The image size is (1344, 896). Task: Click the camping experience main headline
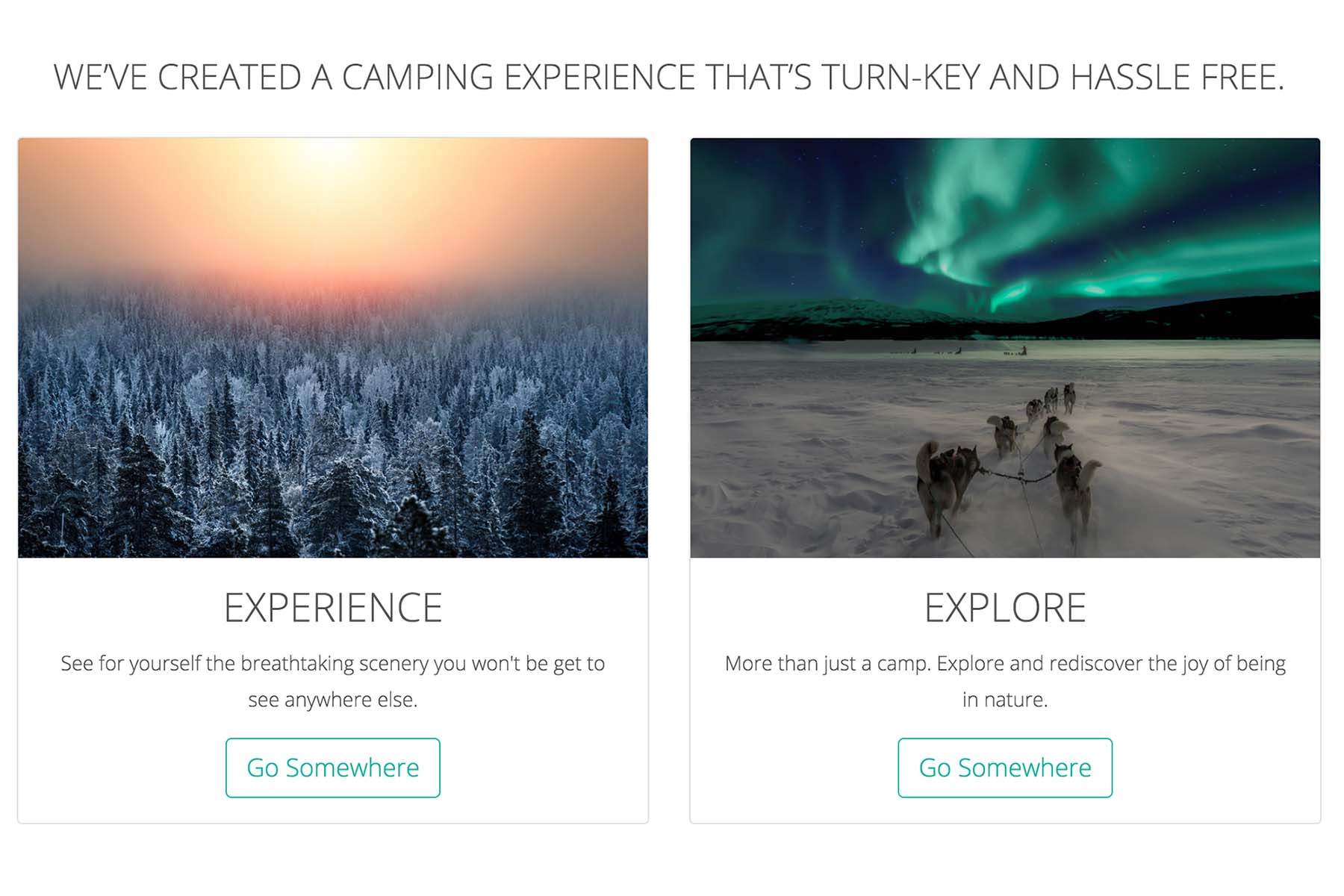click(669, 78)
